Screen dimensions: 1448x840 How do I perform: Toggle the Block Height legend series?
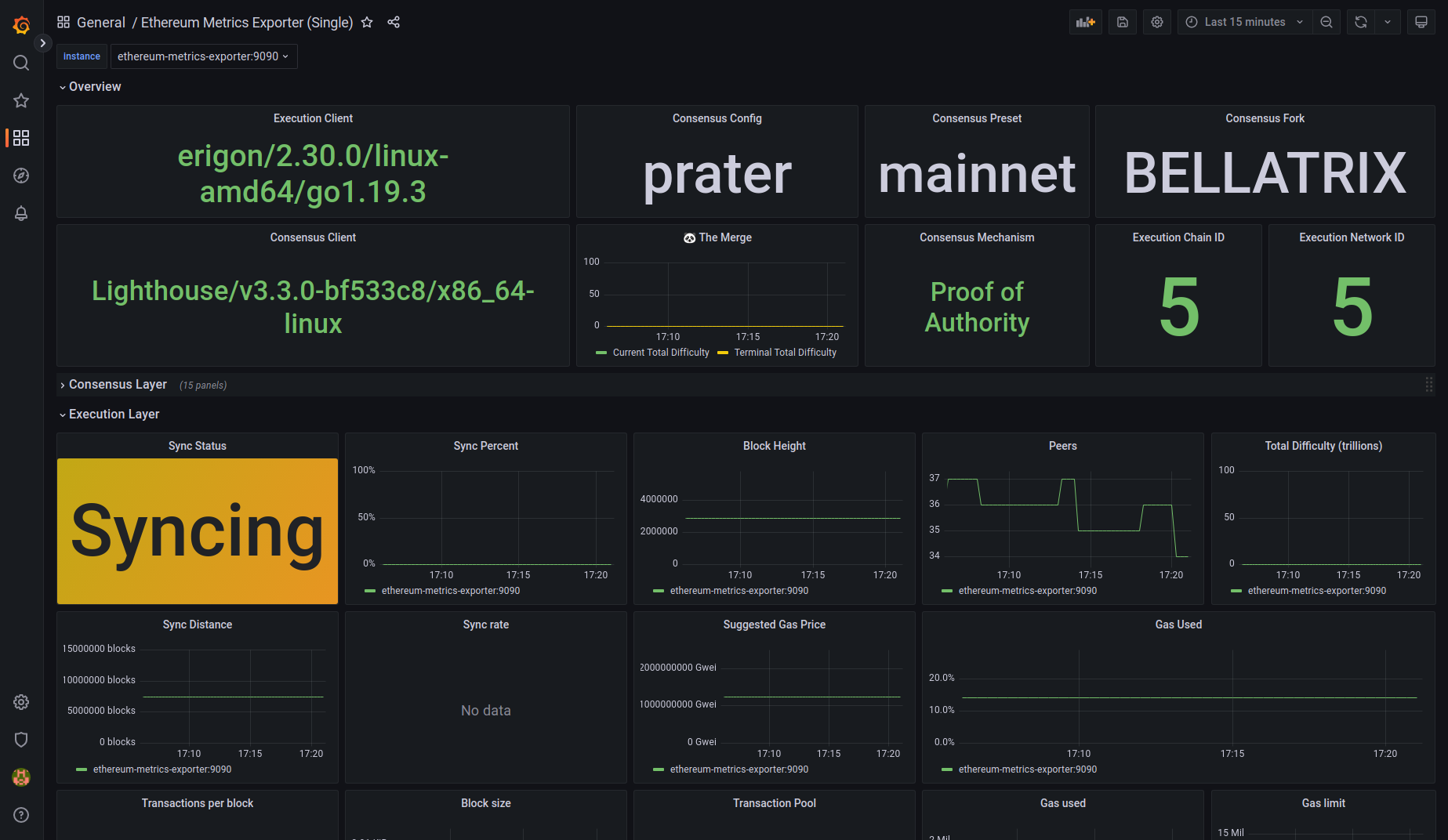tap(739, 591)
